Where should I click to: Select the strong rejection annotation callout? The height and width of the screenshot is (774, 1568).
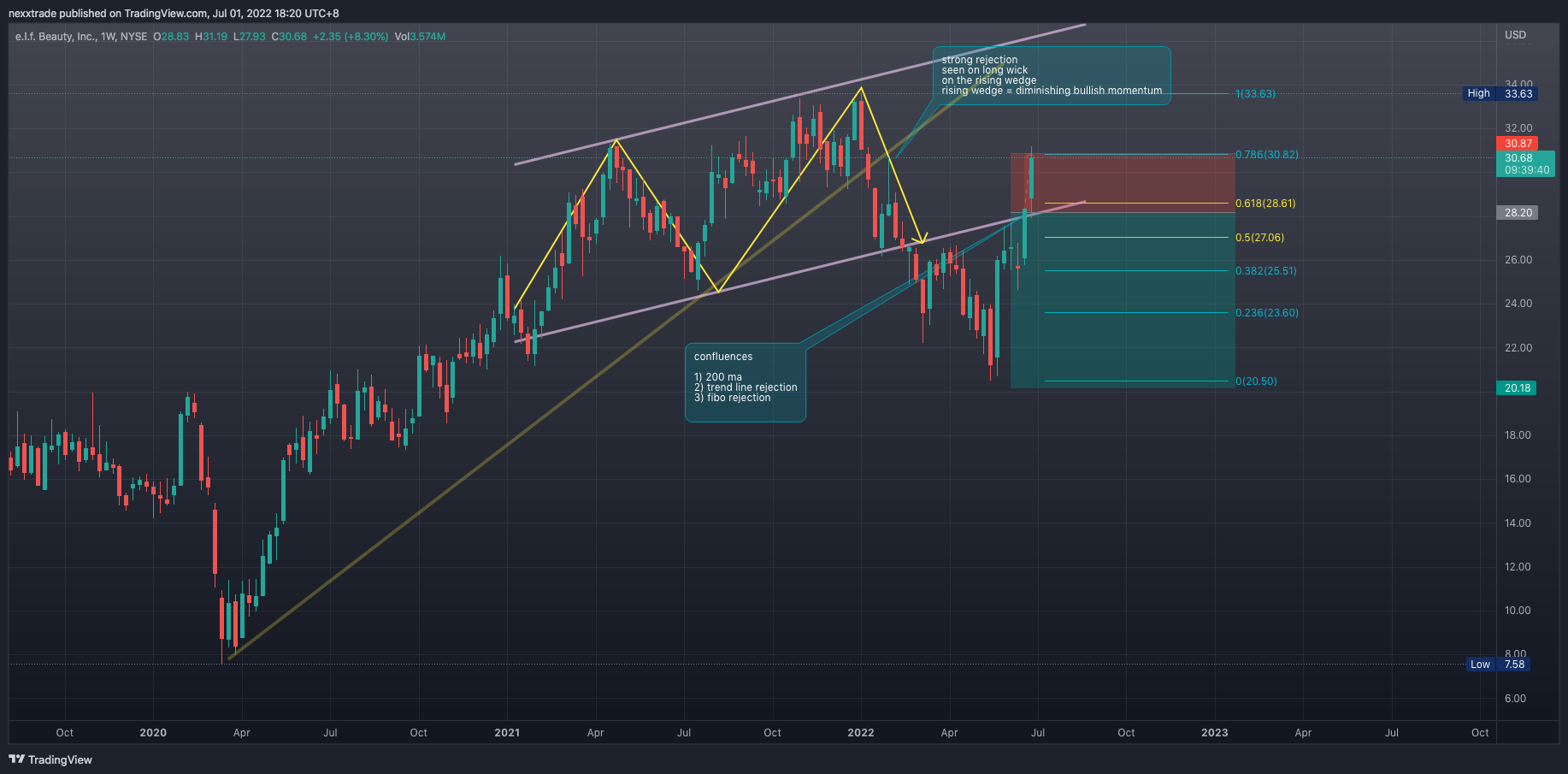(1052, 76)
